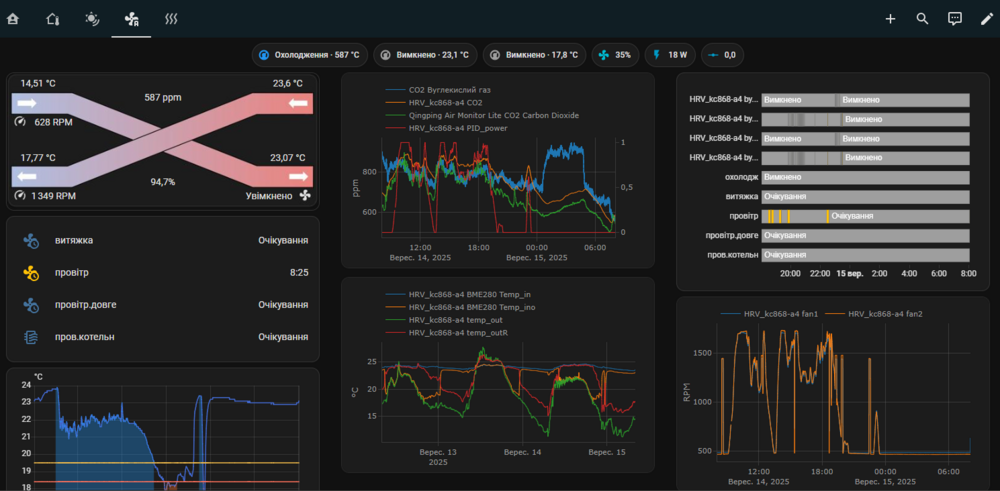The width and height of the screenshot is (1000, 491).
Task: Click the fan icon beside Увімкнено
Action: (305, 196)
